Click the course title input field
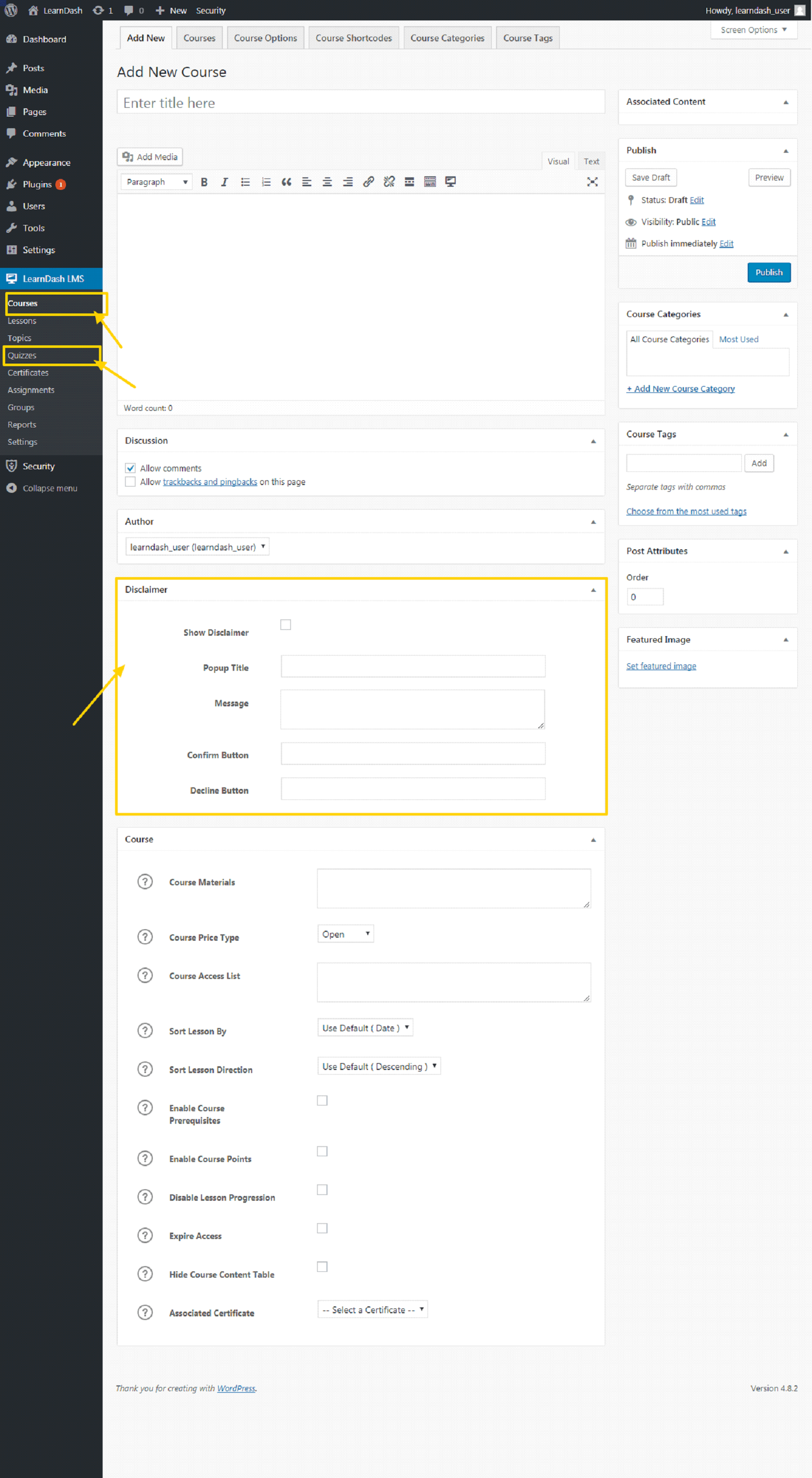The height and width of the screenshot is (1478, 812). [361, 102]
